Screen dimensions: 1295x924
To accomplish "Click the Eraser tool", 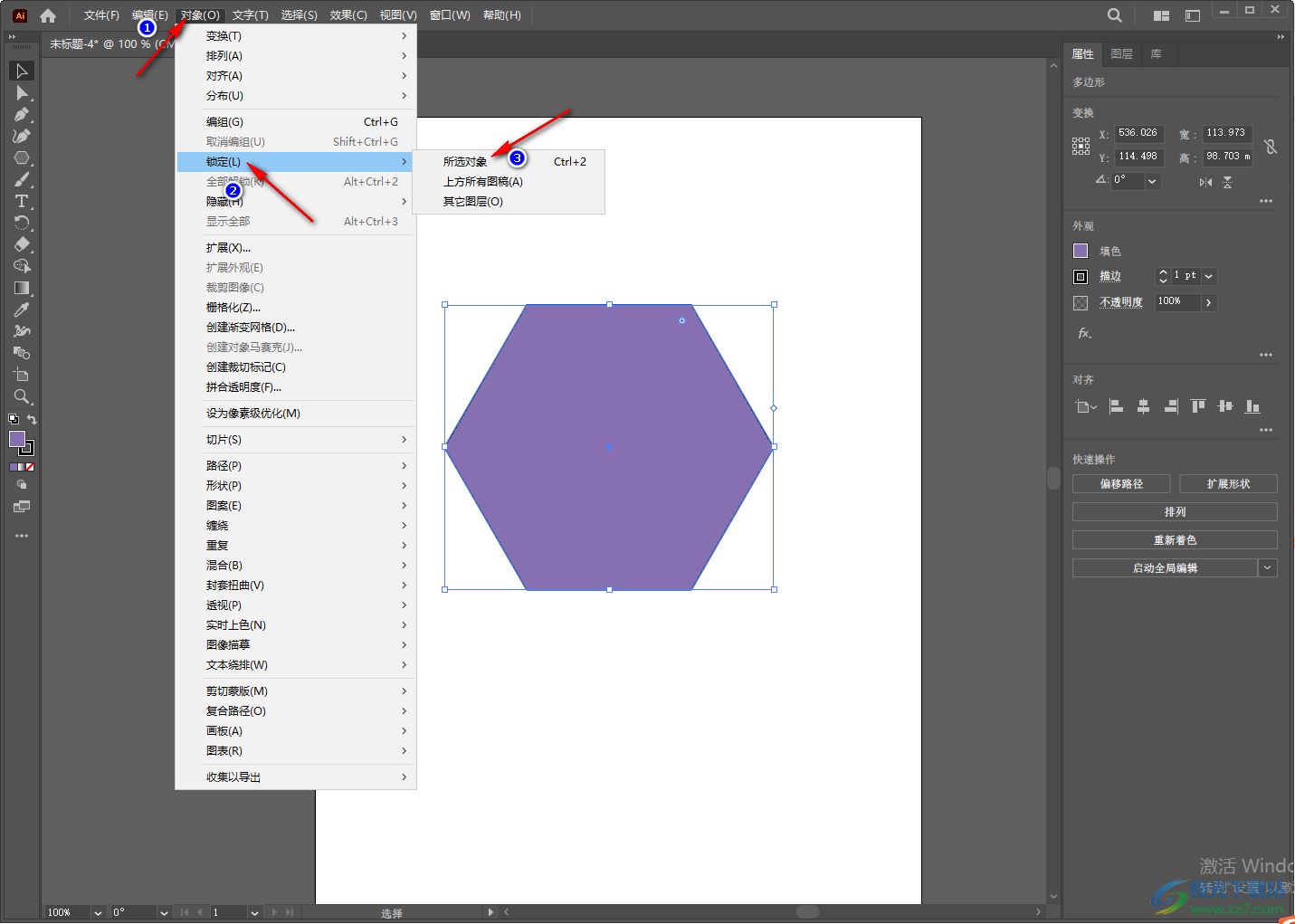I will coord(22,244).
